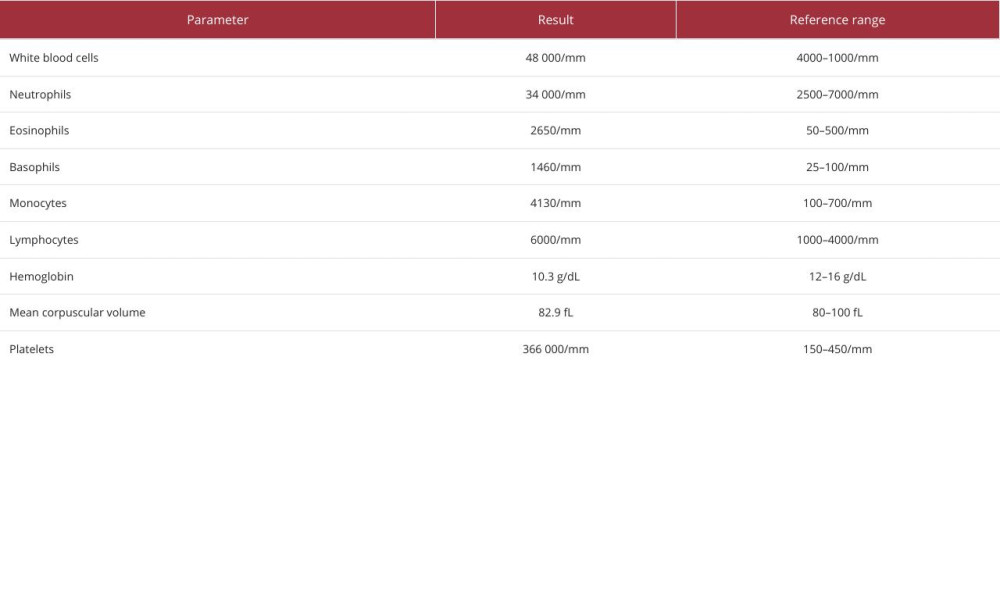Viewport: 1000px width, 600px height.
Task: Select the 48 000/mm result value
Action: point(555,57)
